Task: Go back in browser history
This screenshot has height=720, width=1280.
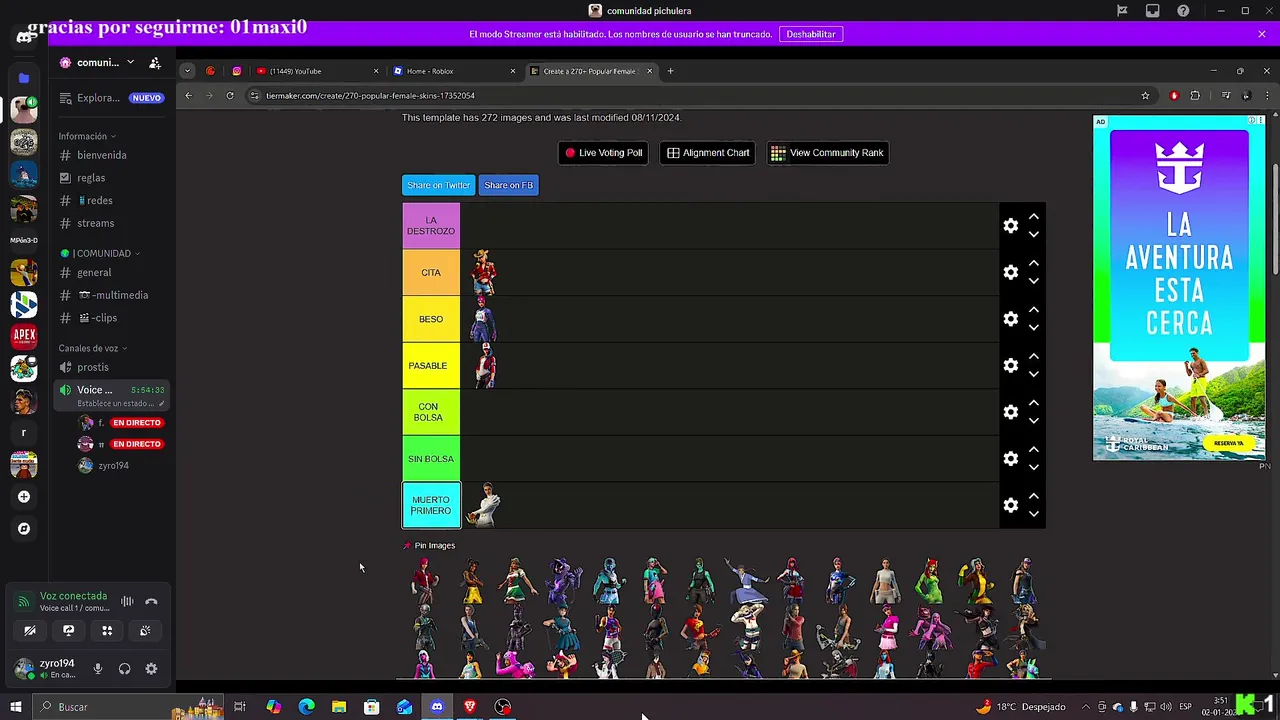Action: 188,96
